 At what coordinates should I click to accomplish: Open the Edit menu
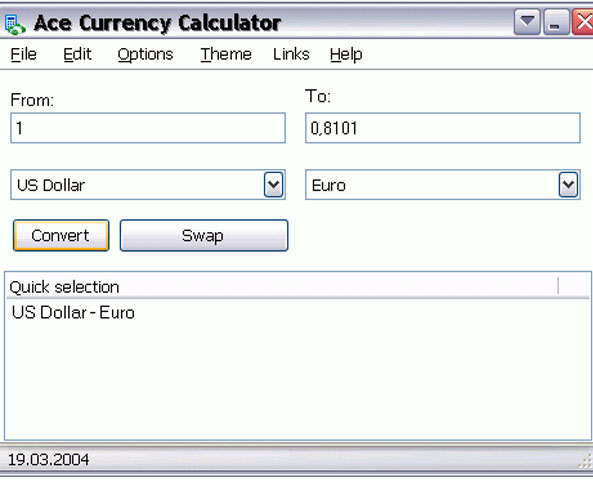click(77, 54)
